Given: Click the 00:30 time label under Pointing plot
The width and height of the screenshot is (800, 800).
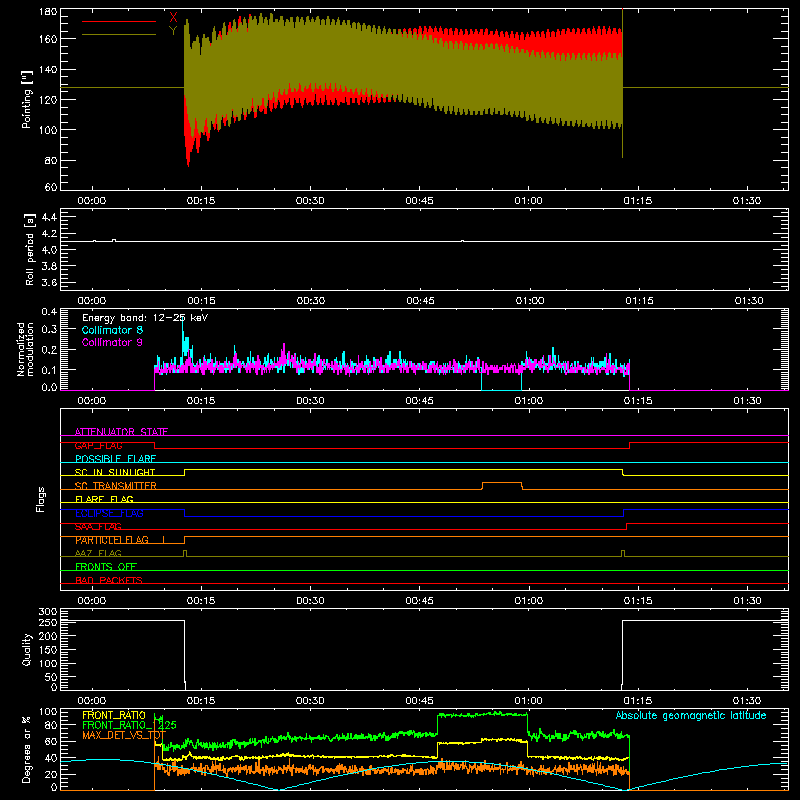Looking at the screenshot, I should 310,201.
